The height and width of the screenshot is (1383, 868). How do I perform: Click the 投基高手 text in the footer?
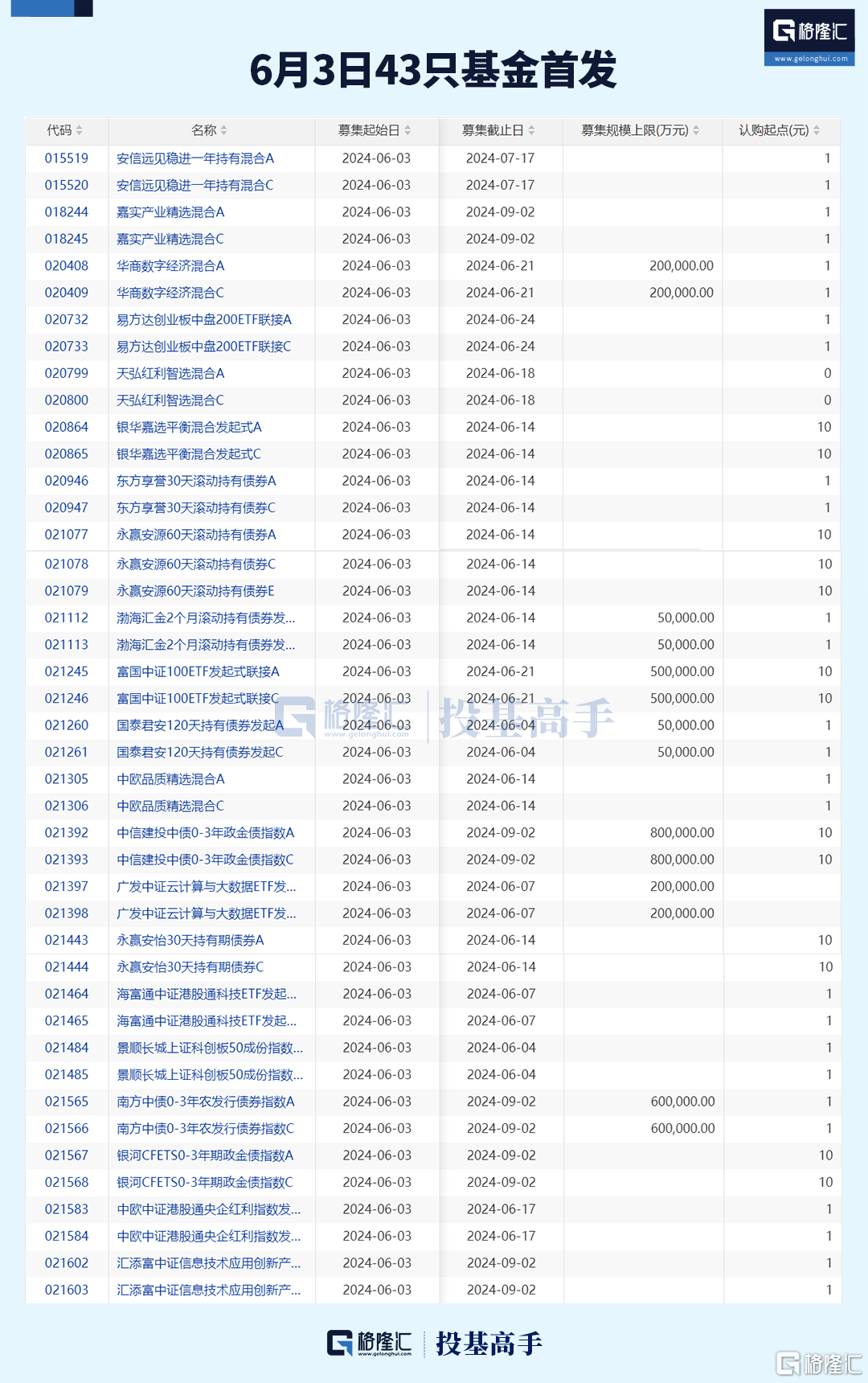point(489,1344)
